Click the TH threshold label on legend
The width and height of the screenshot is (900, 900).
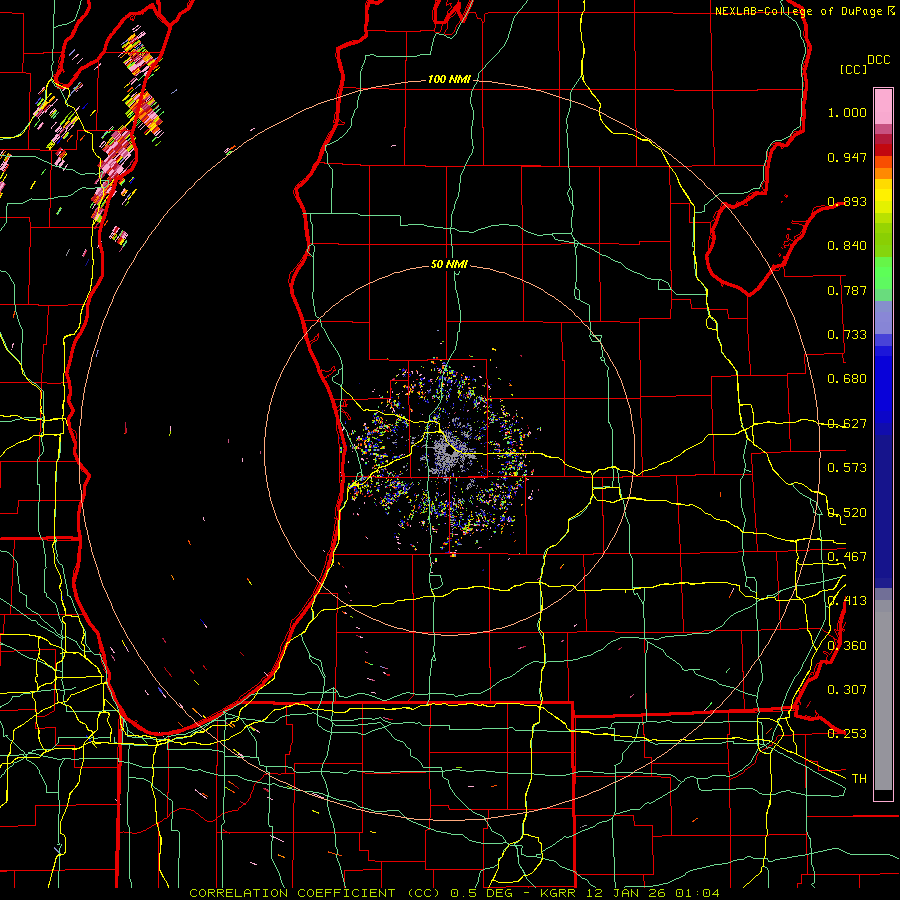859,779
